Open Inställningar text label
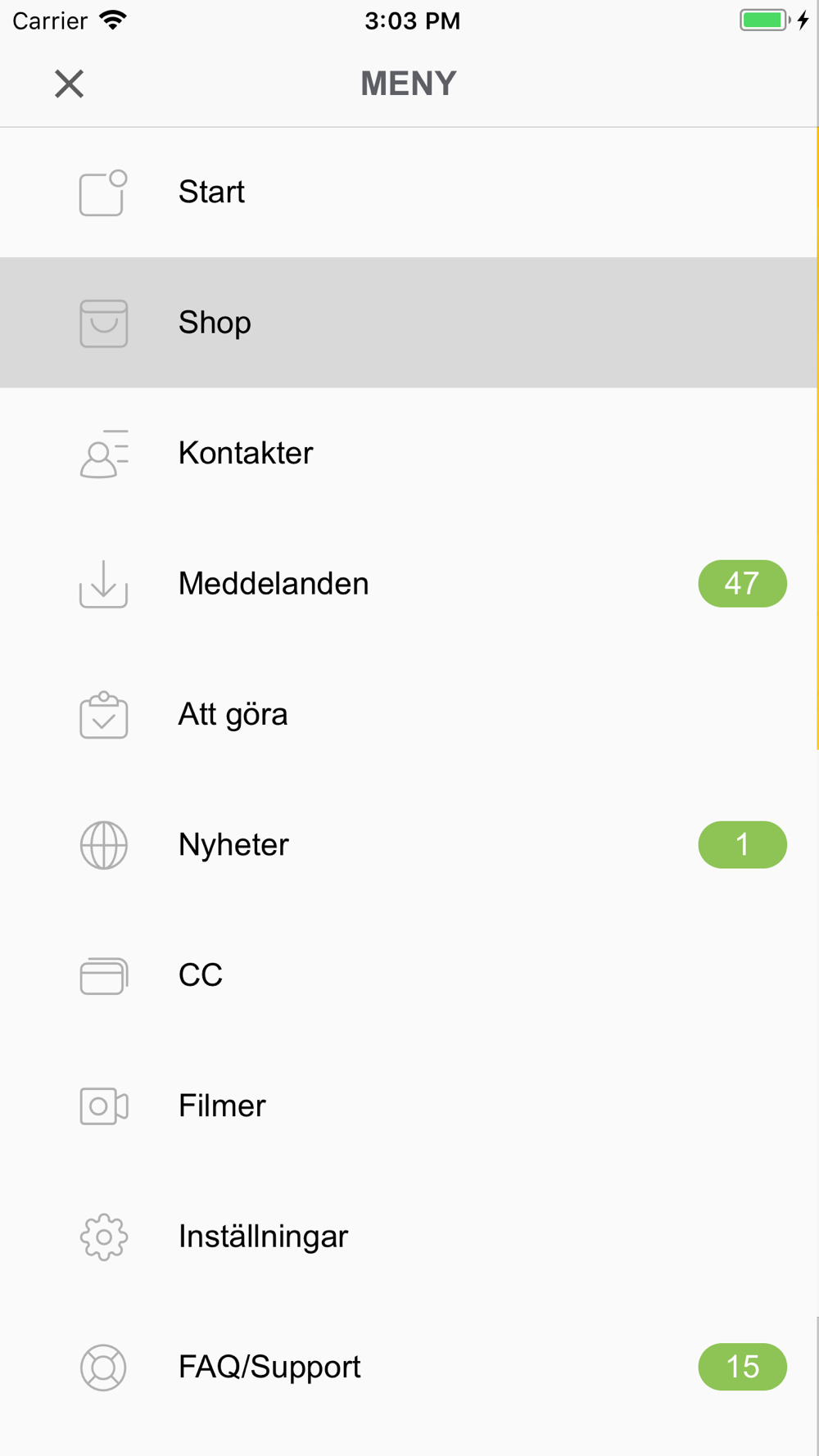 (x=263, y=1237)
